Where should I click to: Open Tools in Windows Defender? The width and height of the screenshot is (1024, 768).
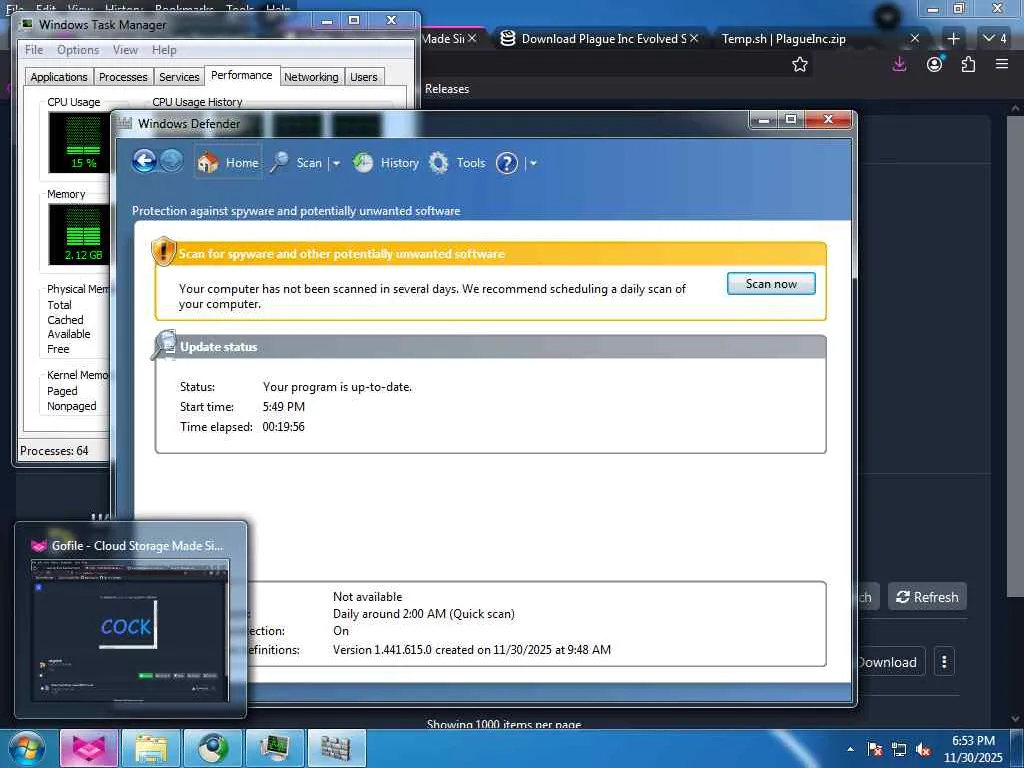pyautogui.click(x=457, y=163)
